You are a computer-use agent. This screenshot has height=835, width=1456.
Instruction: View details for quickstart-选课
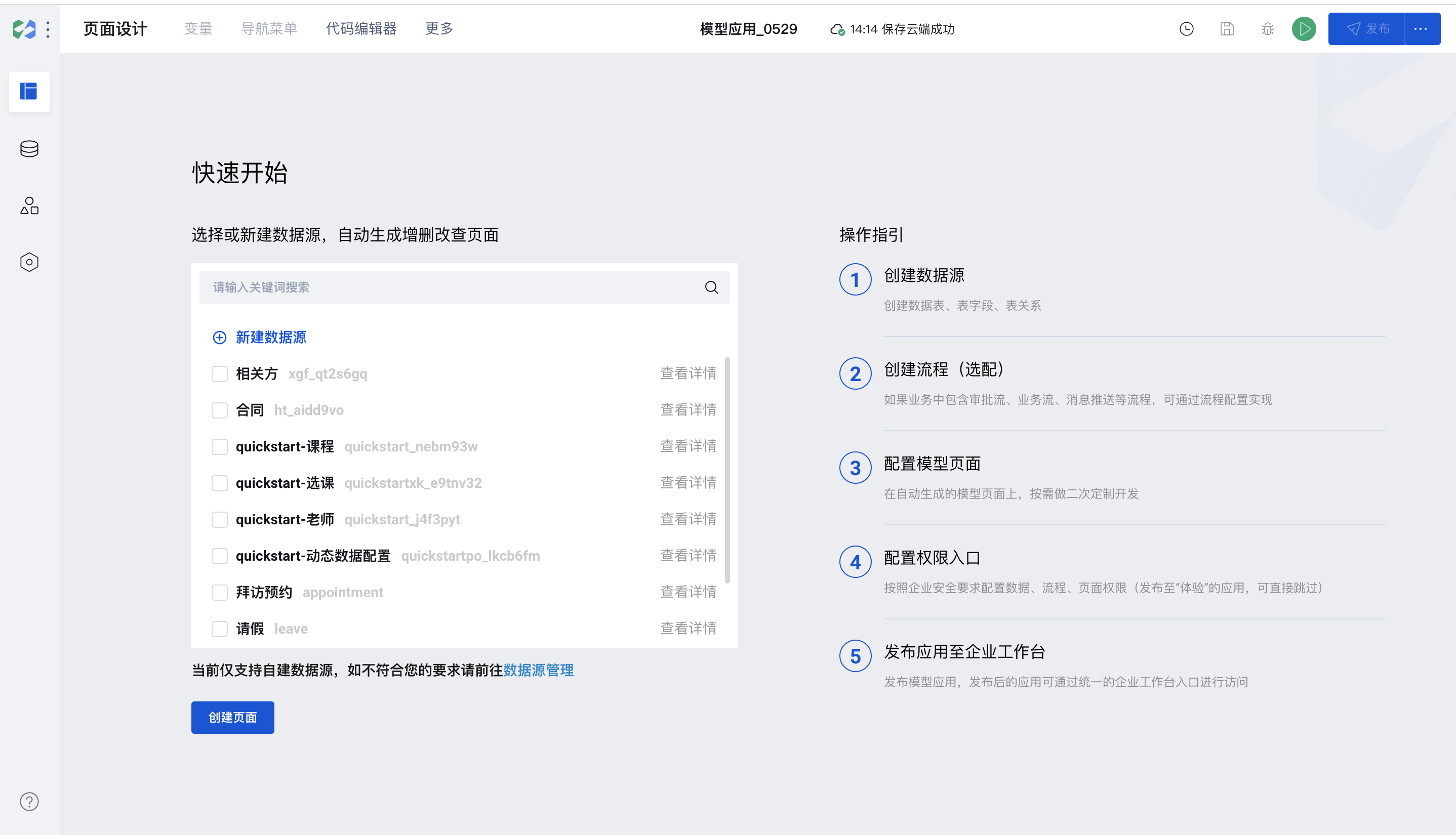click(689, 482)
